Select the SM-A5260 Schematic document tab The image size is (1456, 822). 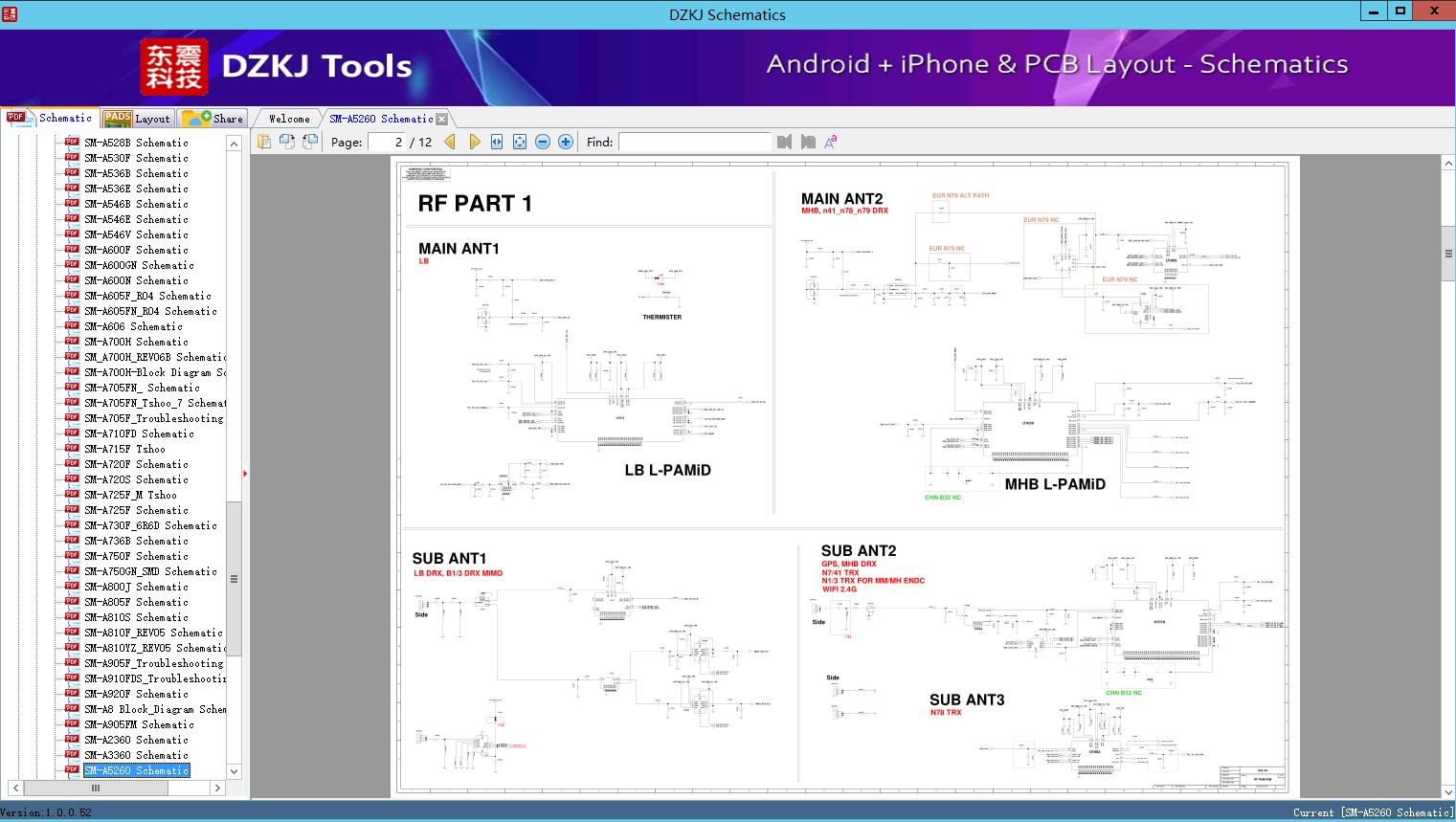coord(381,119)
